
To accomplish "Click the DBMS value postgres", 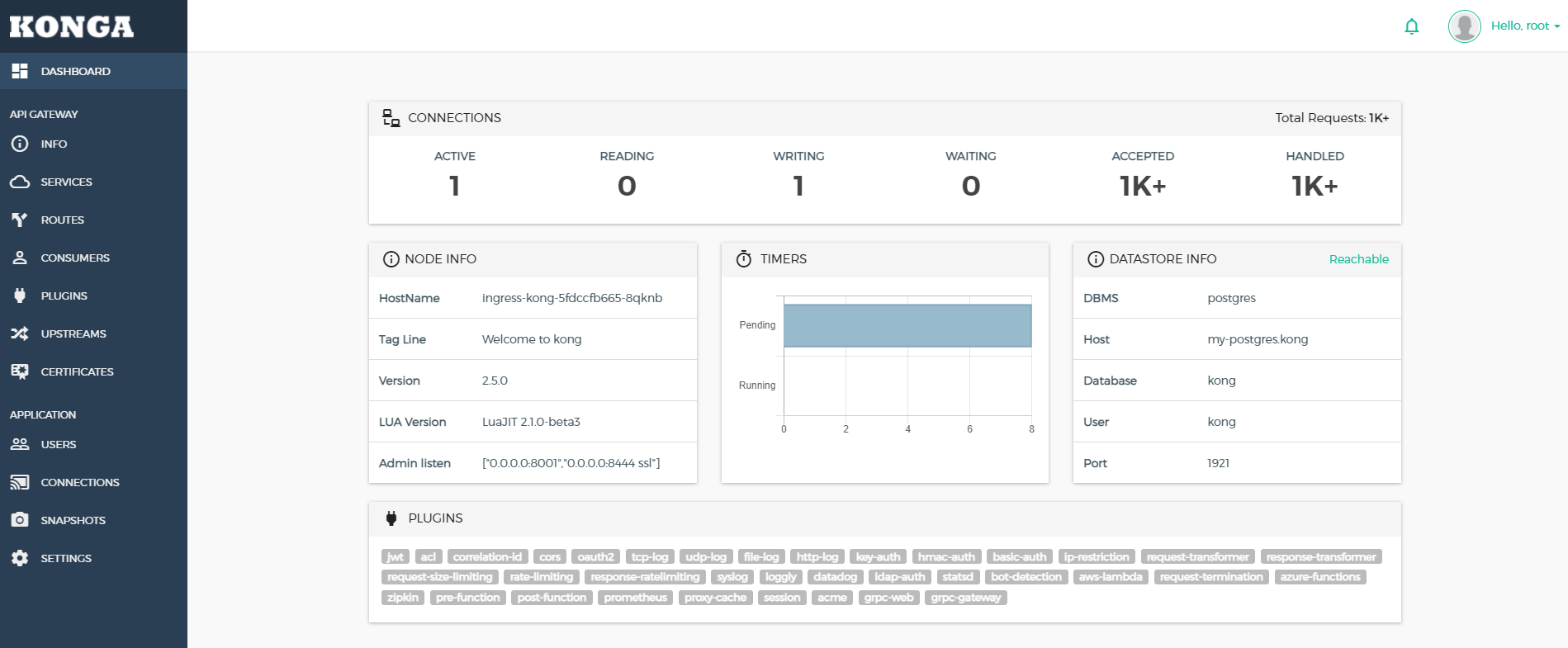I will pyautogui.click(x=1231, y=298).
